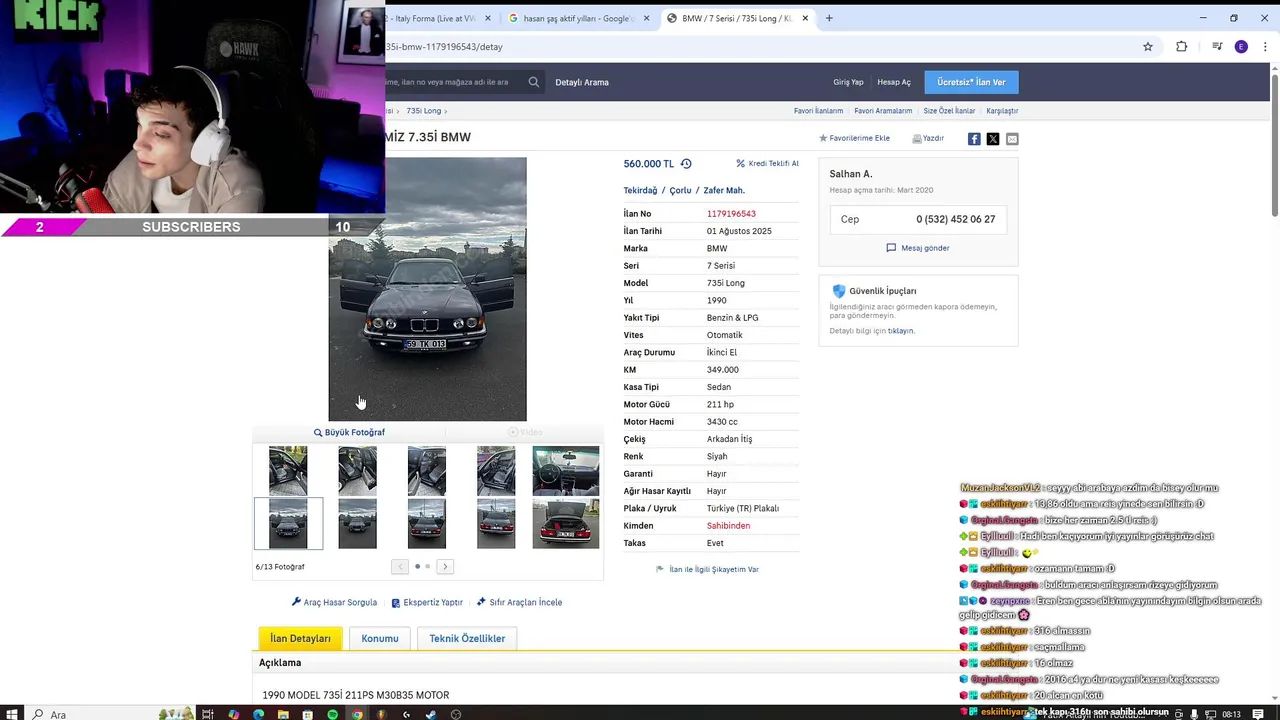Screen dimensions: 1280x720
Task: Click seller name Salhan A.
Action: coord(850,174)
